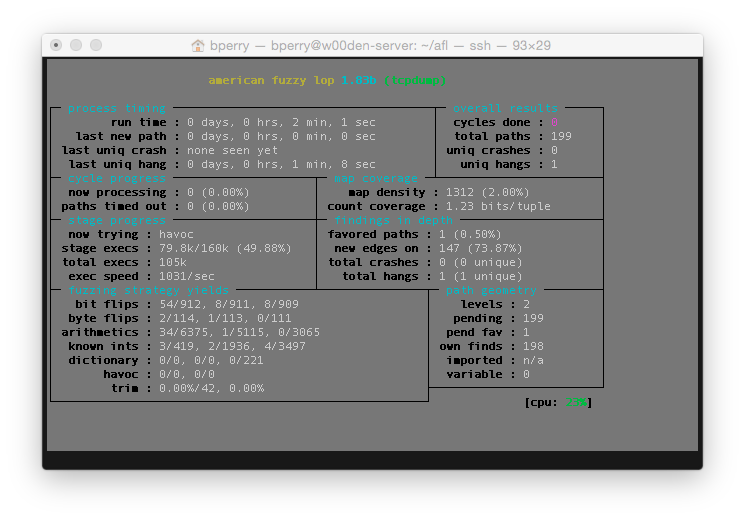Click the run time value '2 min, 1 sec'
745x520 pixels.
pyautogui.click(x=334, y=122)
